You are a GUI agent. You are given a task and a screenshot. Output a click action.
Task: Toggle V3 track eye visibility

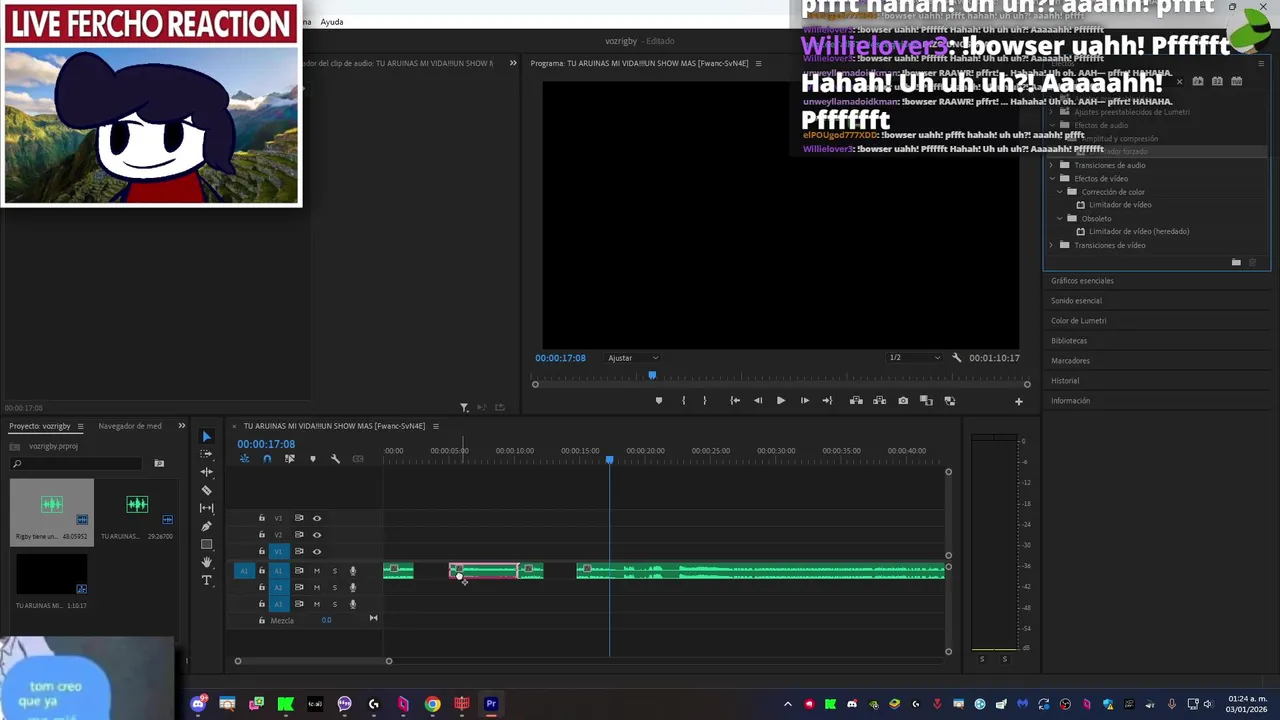click(317, 518)
